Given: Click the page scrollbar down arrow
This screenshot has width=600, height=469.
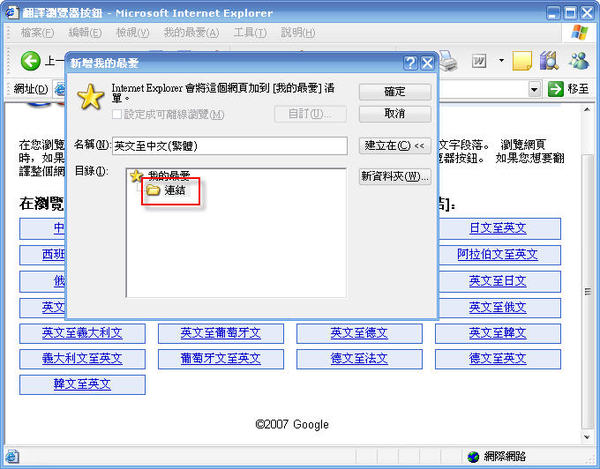Looking at the screenshot, I should [587, 436].
